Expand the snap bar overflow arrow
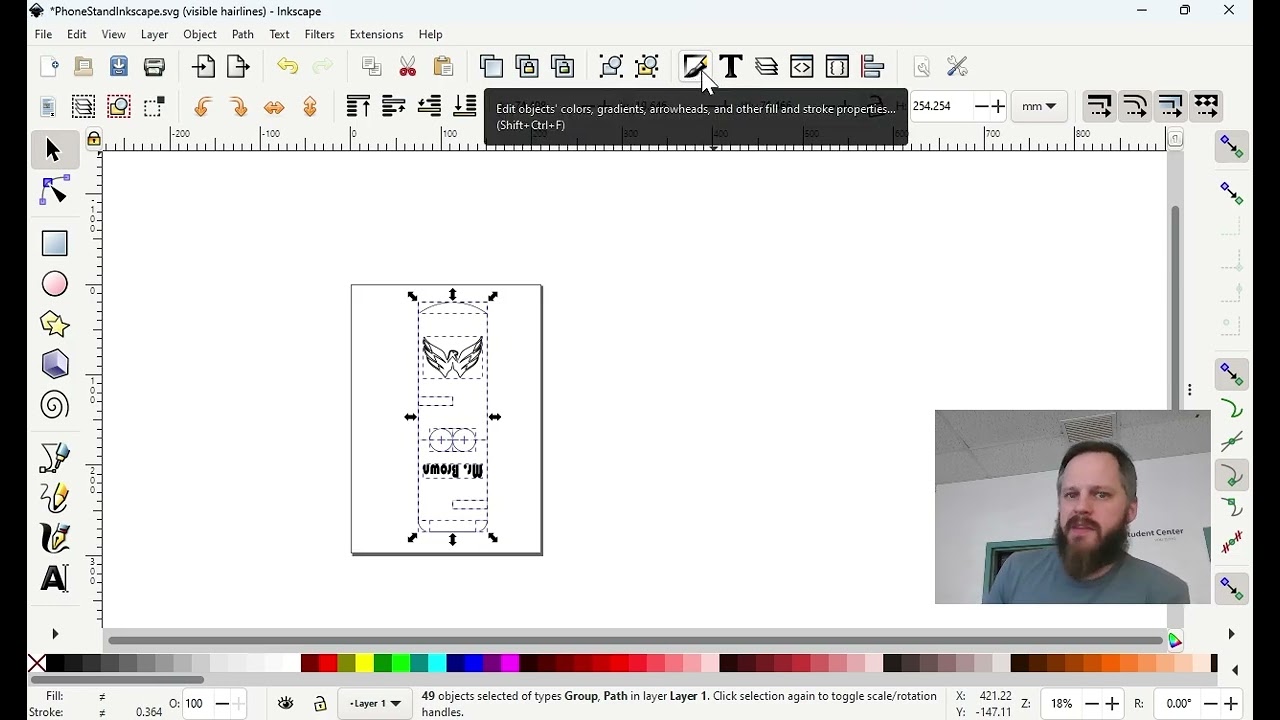This screenshot has height=720, width=1280. click(1231, 634)
